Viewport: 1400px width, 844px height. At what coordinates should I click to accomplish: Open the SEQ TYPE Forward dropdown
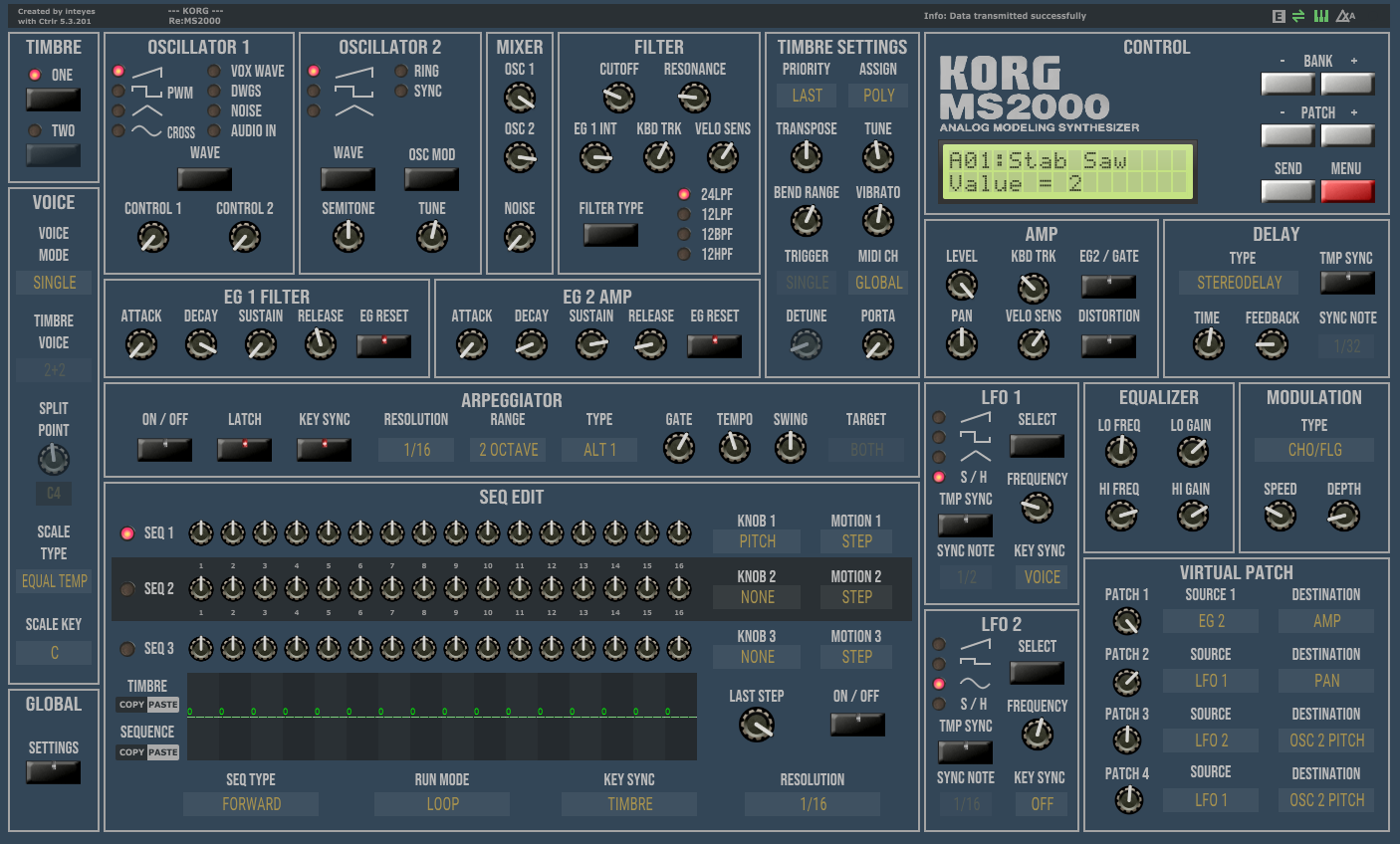click(x=251, y=804)
